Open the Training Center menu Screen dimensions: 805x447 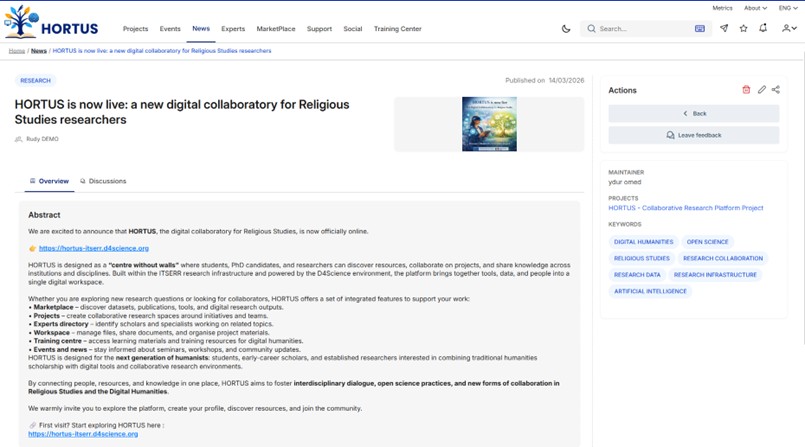(397, 29)
